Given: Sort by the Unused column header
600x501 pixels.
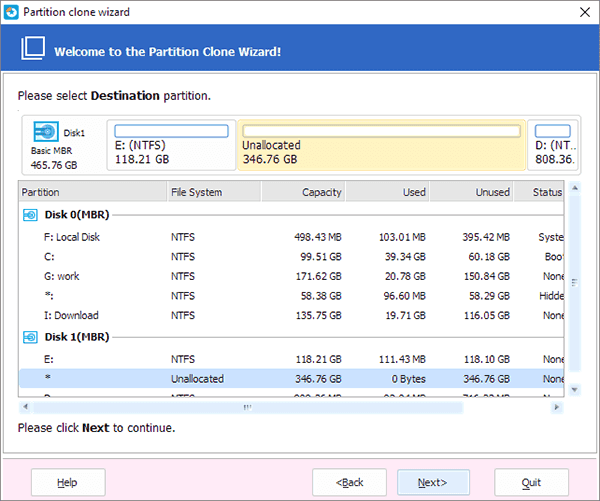Looking at the screenshot, I should click(x=472, y=192).
